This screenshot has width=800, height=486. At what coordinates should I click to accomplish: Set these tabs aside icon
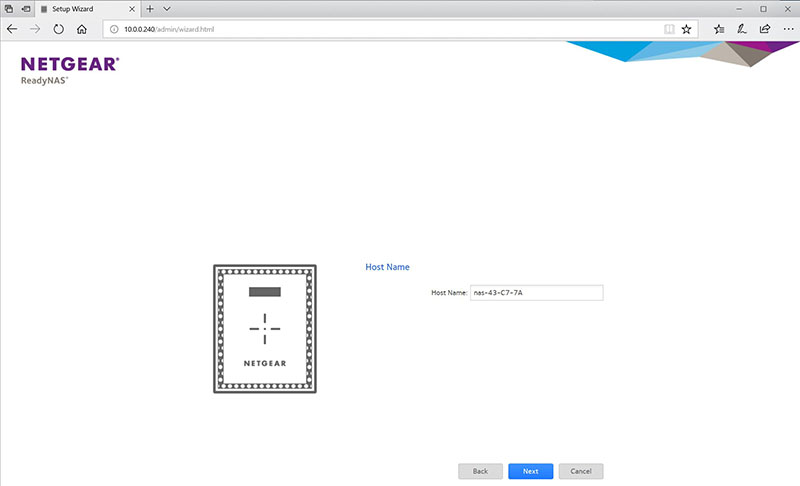click(26, 9)
